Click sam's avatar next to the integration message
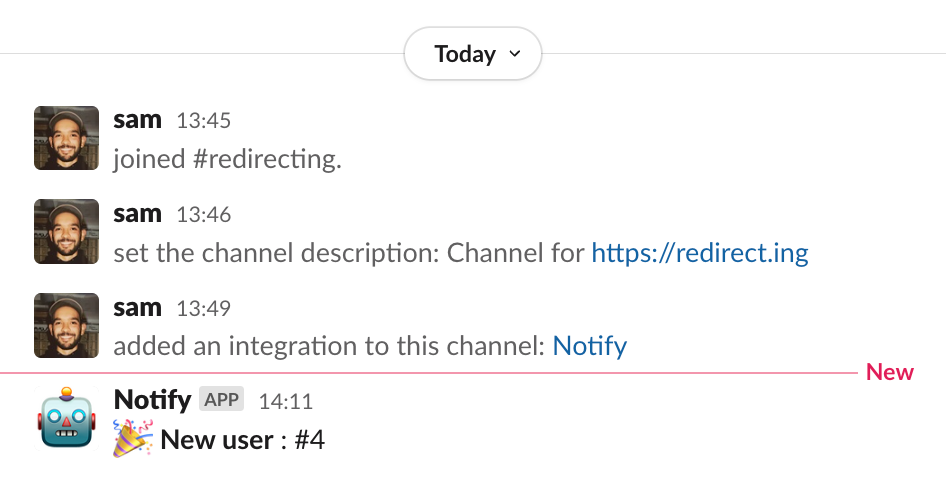 [66, 326]
